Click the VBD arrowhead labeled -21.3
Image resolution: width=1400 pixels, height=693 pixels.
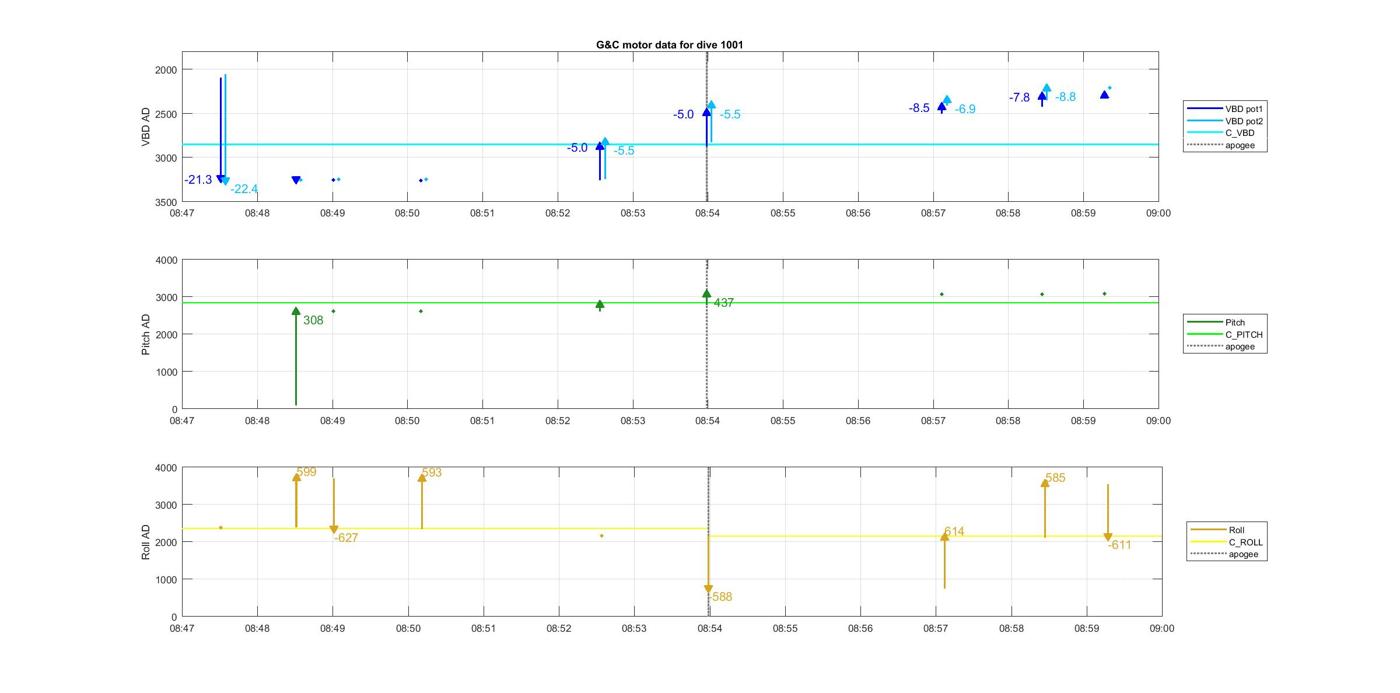[221, 179]
